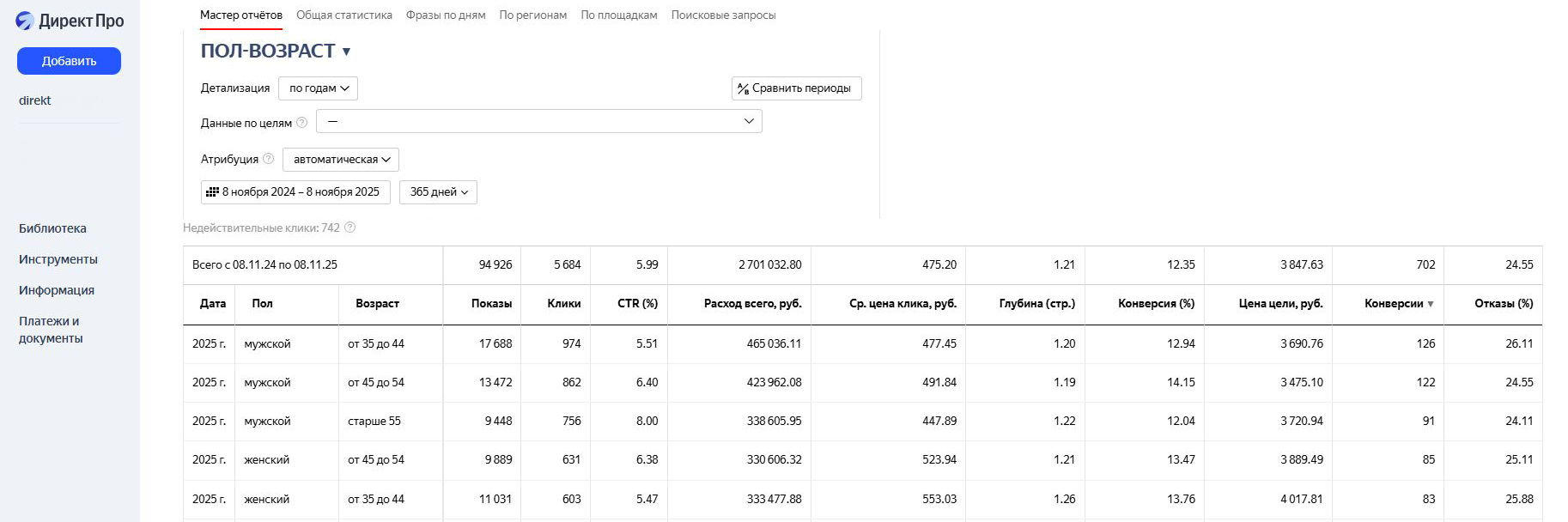Go to Поисковые запросы tab
Image resolution: width=1568 pixels, height=522 pixels.
722,15
